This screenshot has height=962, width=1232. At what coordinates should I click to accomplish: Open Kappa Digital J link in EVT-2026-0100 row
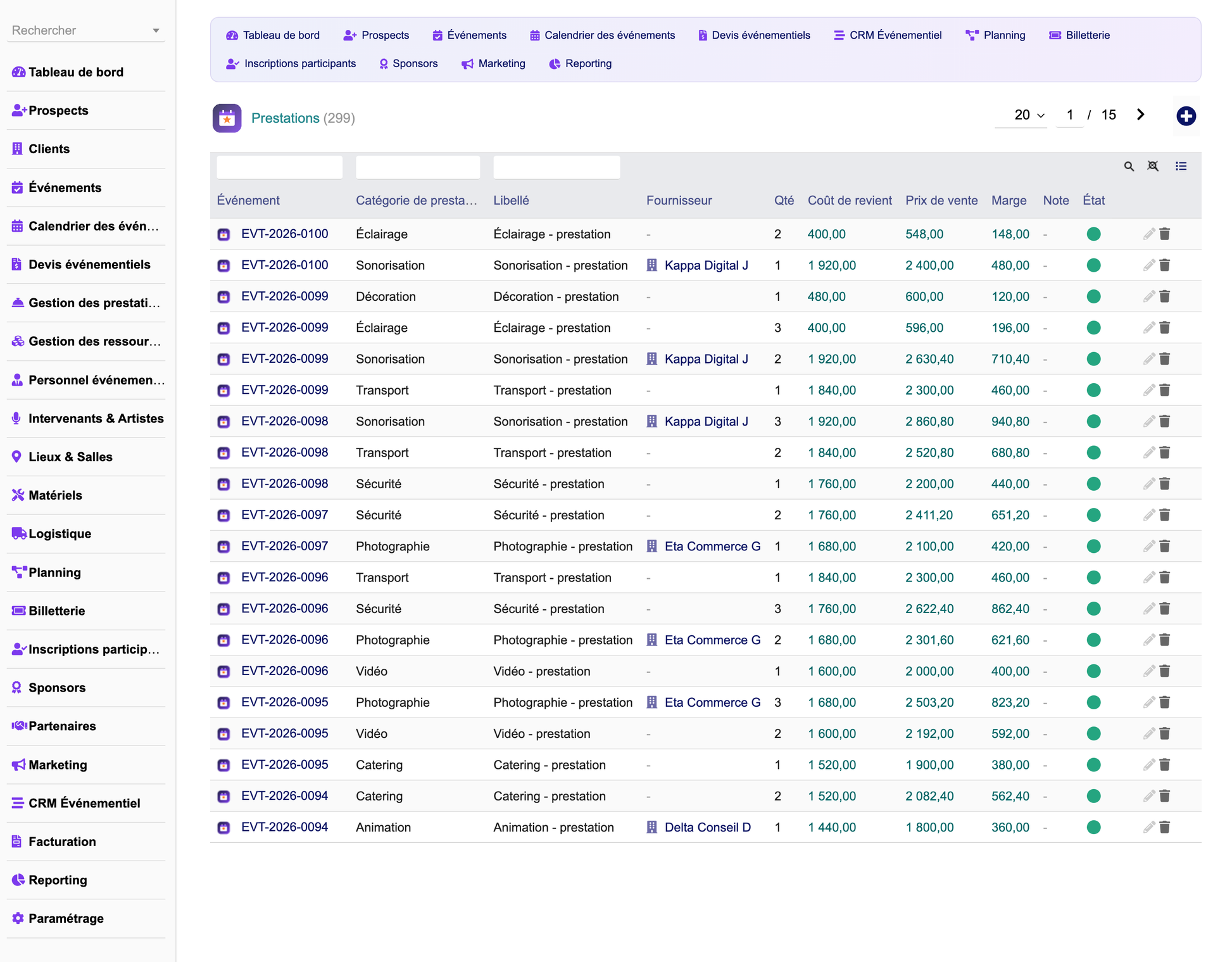point(706,266)
